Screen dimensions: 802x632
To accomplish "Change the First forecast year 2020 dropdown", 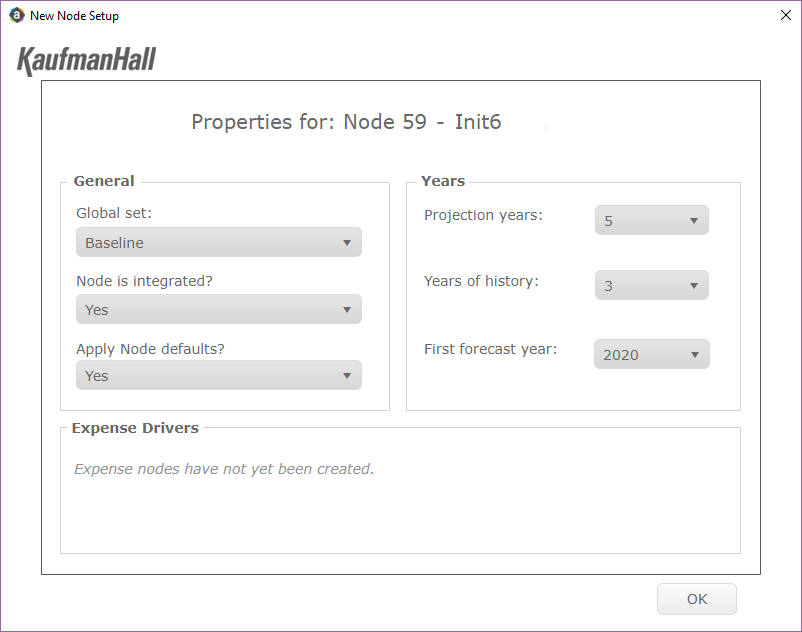I will pos(652,354).
